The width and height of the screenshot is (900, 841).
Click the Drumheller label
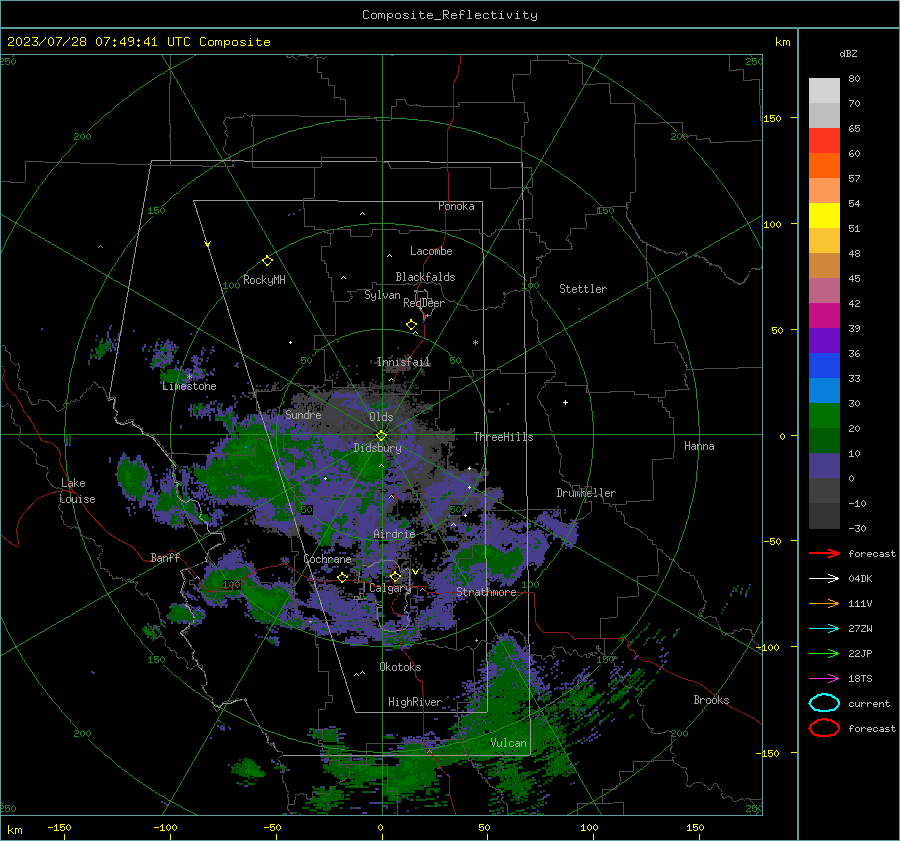coord(586,493)
